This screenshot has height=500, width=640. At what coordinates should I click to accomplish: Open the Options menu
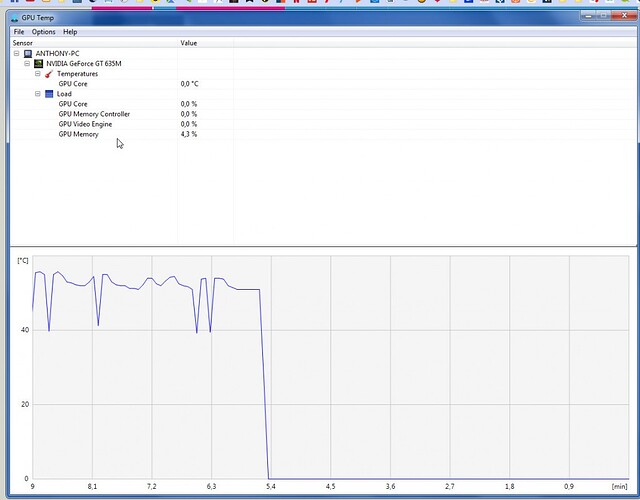(43, 32)
